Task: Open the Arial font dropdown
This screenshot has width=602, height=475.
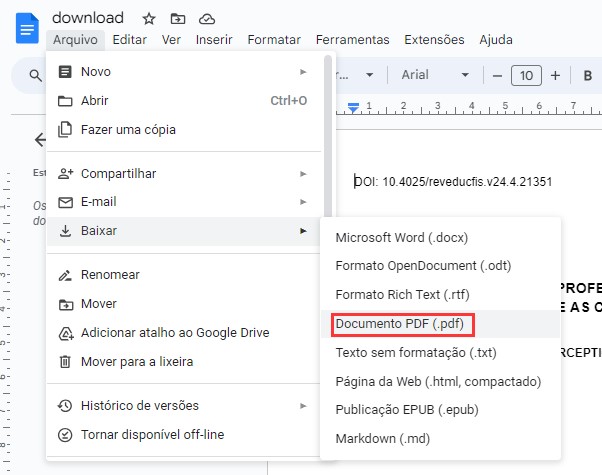Action: [x=435, y=75]
